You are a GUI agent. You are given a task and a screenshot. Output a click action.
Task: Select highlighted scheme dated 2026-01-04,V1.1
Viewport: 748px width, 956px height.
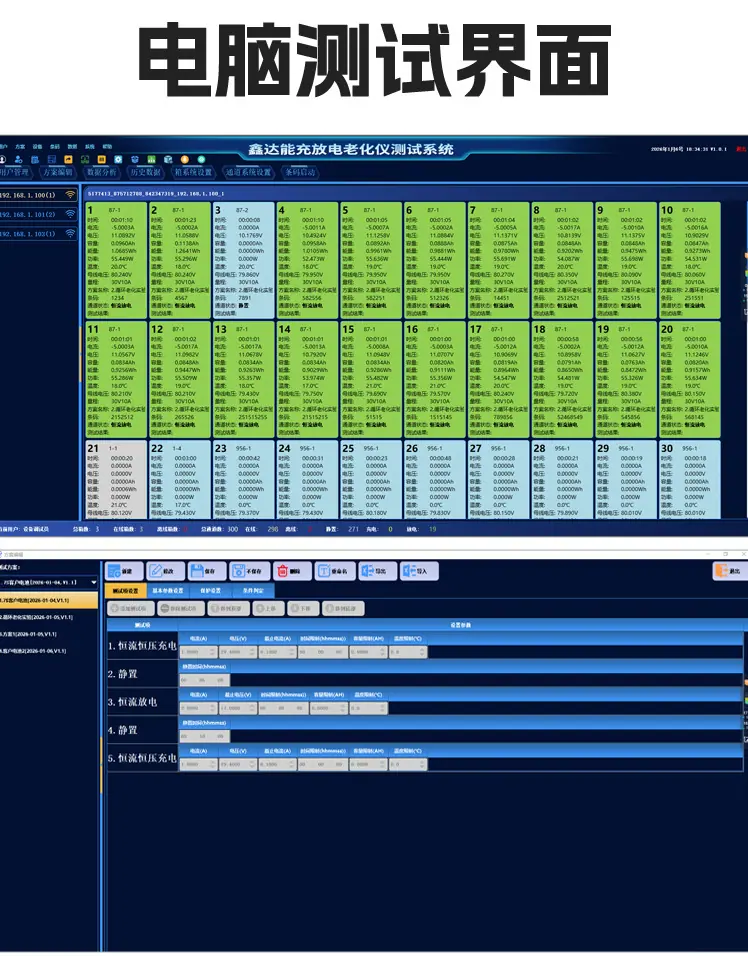(x=49, y=601)
